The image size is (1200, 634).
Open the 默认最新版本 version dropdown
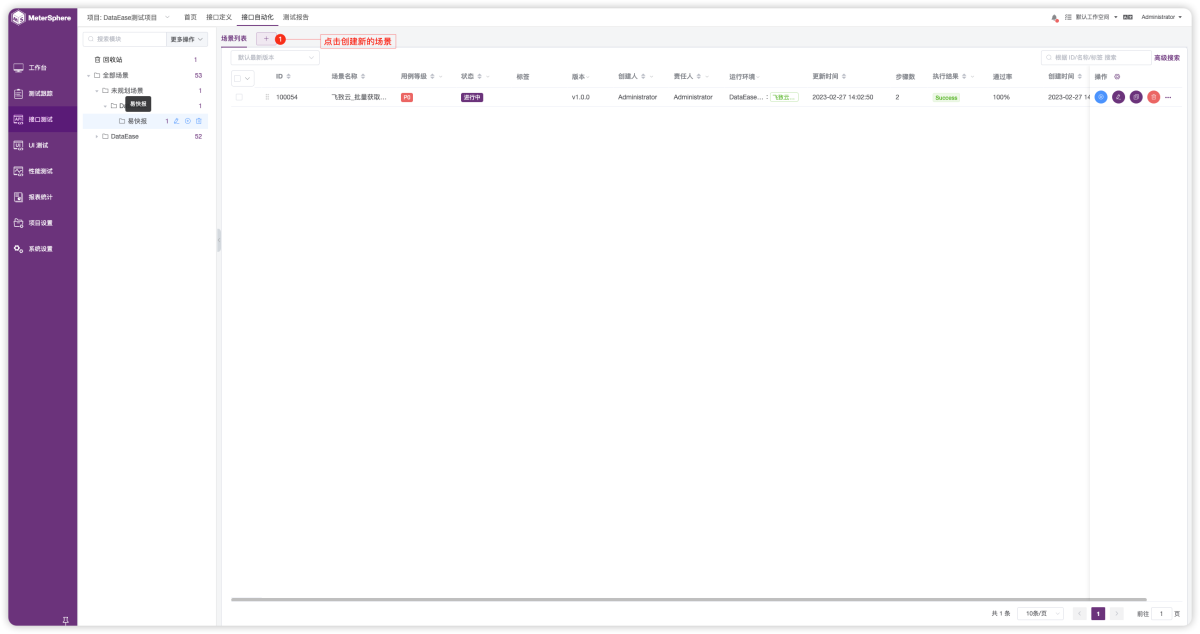(275, 58)
